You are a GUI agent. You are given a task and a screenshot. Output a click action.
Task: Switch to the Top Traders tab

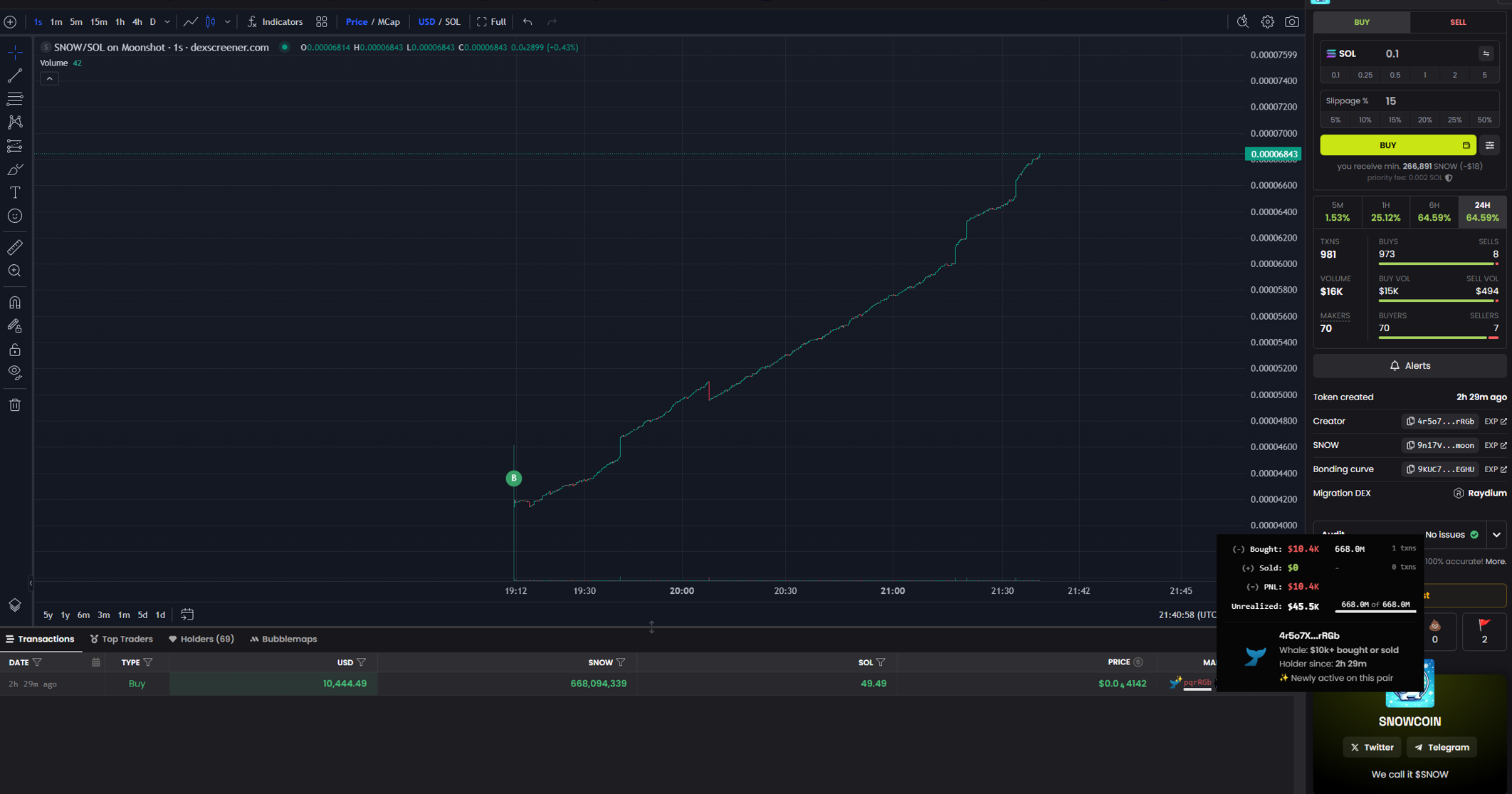pyautogui.click(x=122, y=639)
